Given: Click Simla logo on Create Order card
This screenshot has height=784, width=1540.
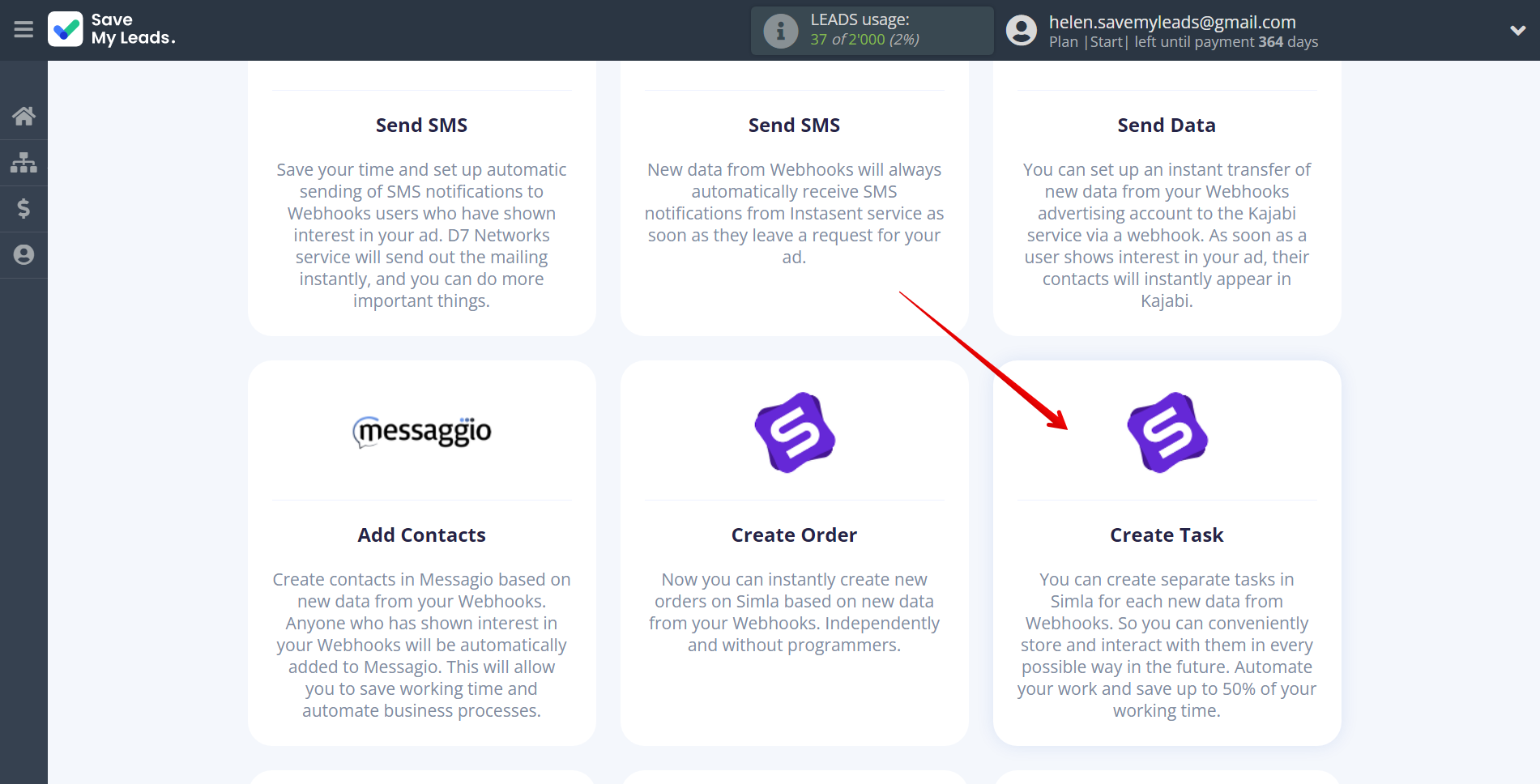Looking at the screenshot, I should coord(795,432).
